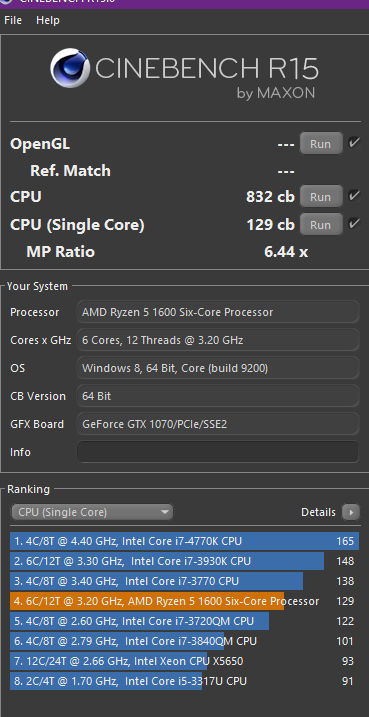Image resolution: width=369 pixels, height=717 pixels.
Task: Click the Cinebench sphere logo icon
Action: point(70,68)
